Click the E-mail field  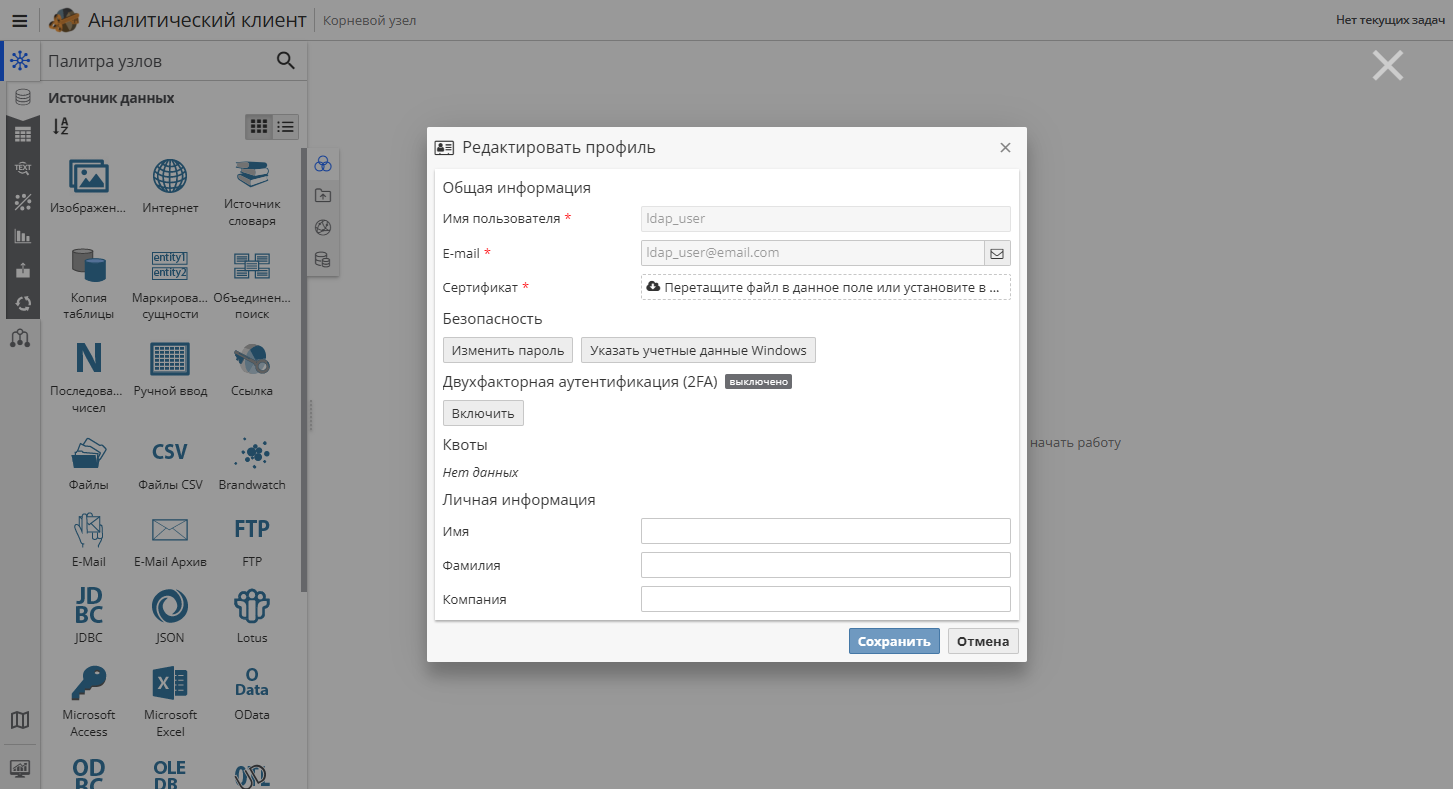click(x=812, y=253)
